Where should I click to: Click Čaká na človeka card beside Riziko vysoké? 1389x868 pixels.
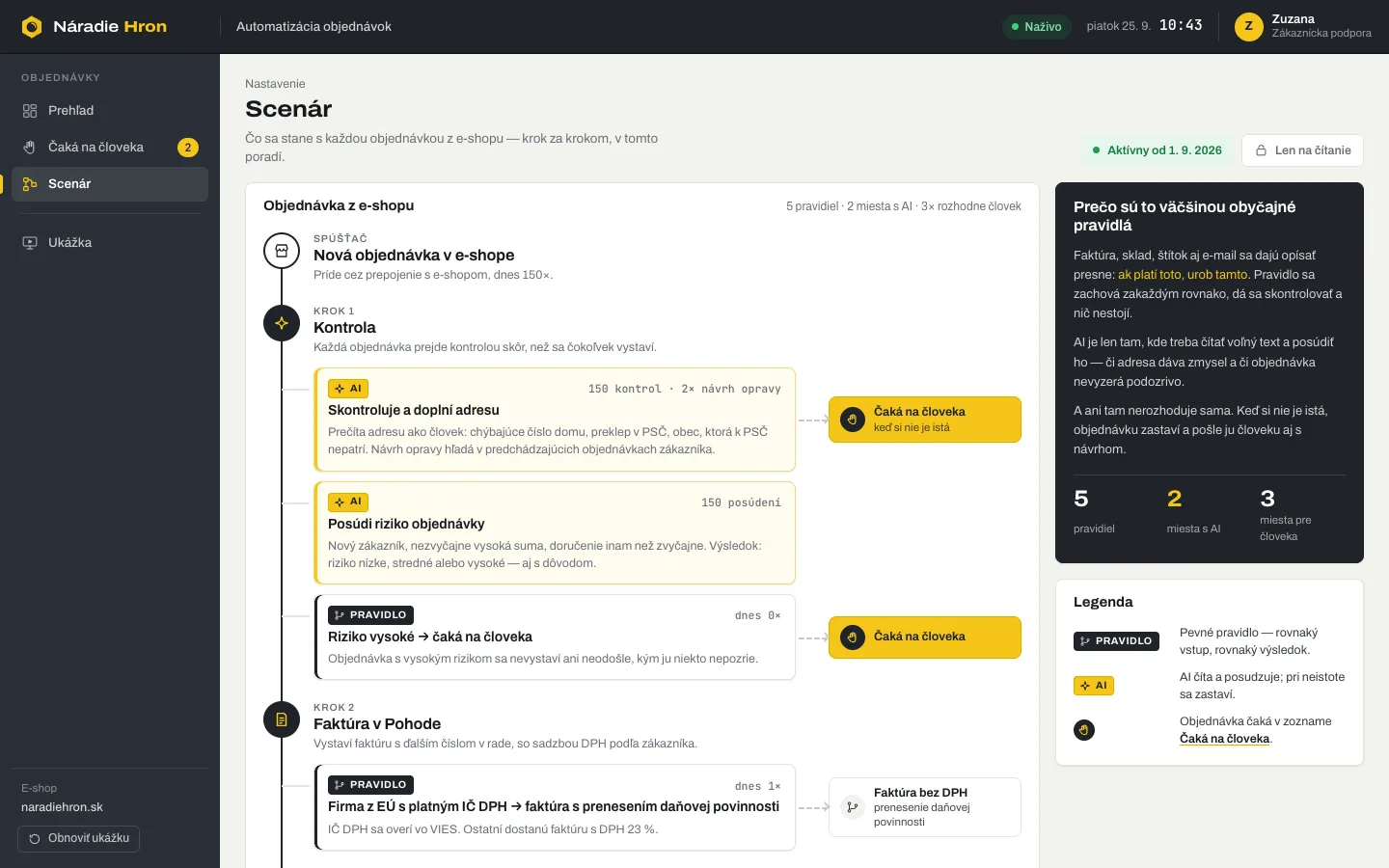[x=925, y=637]
